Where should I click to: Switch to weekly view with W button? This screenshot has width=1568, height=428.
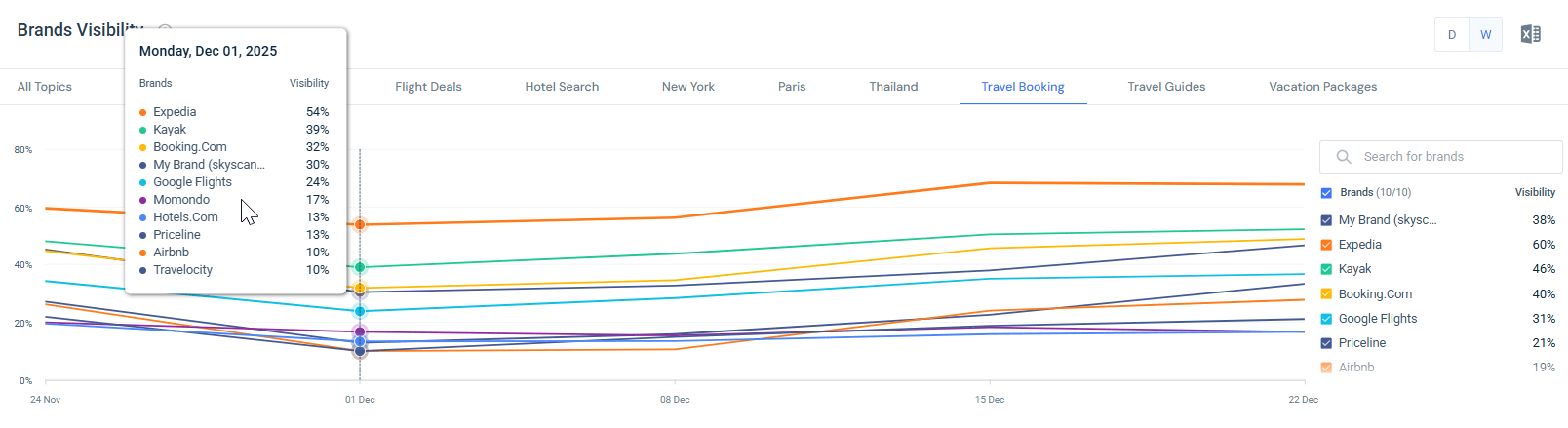point(1485,34)
